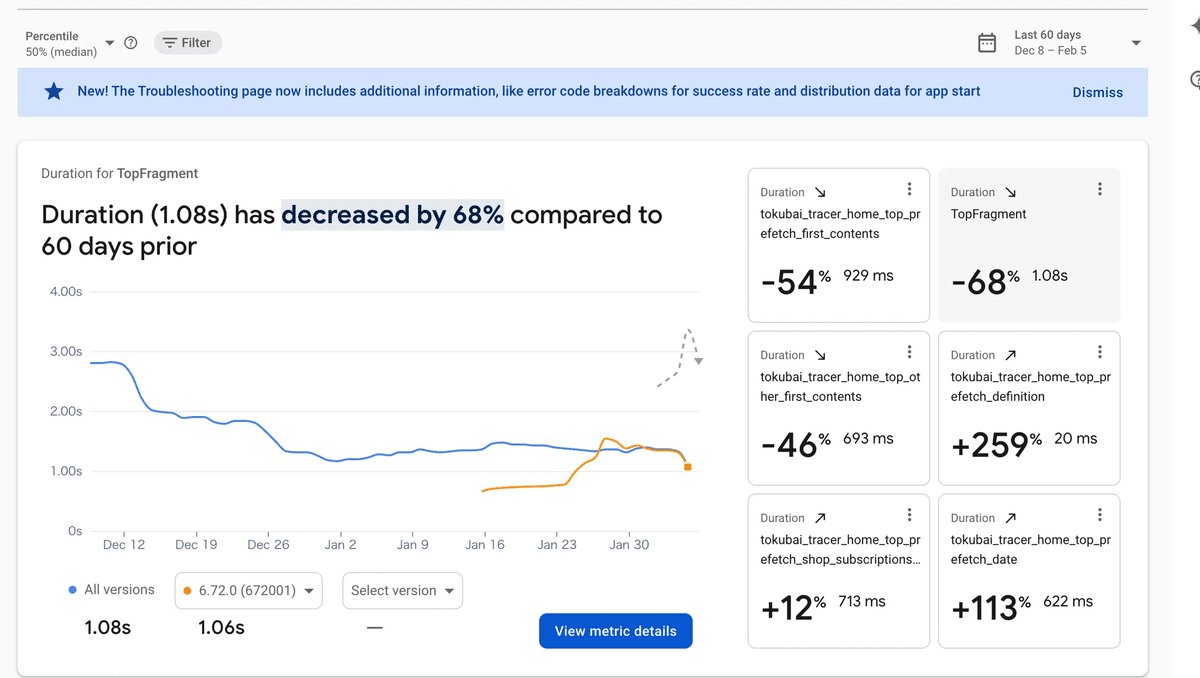Toggle the All versions series in the legend
The image size is (1200, 678).
pos(110,590)
